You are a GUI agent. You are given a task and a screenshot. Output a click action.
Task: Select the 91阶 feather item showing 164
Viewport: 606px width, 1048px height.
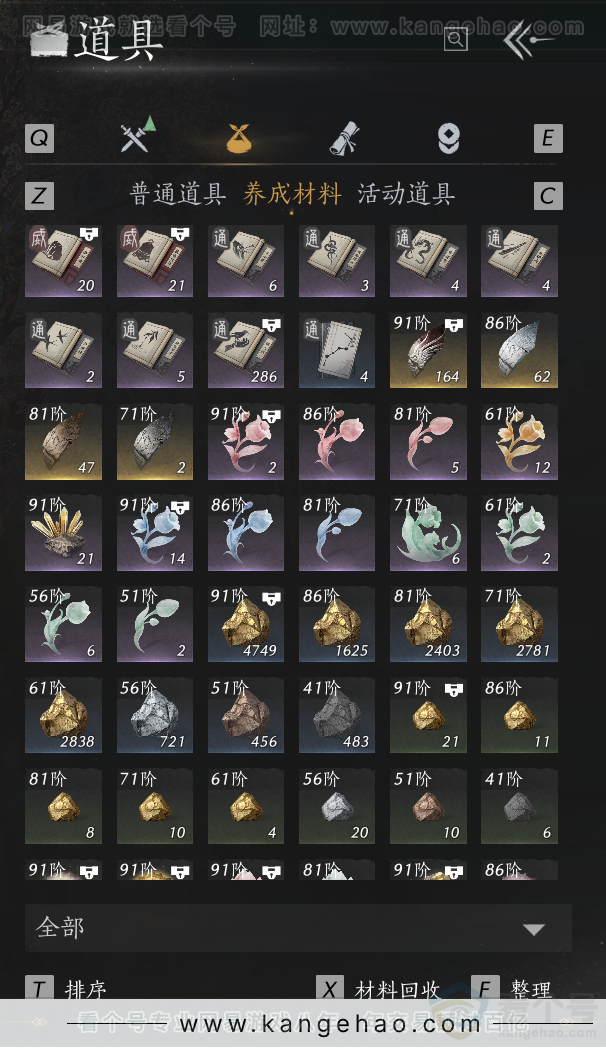click(428, 350)
